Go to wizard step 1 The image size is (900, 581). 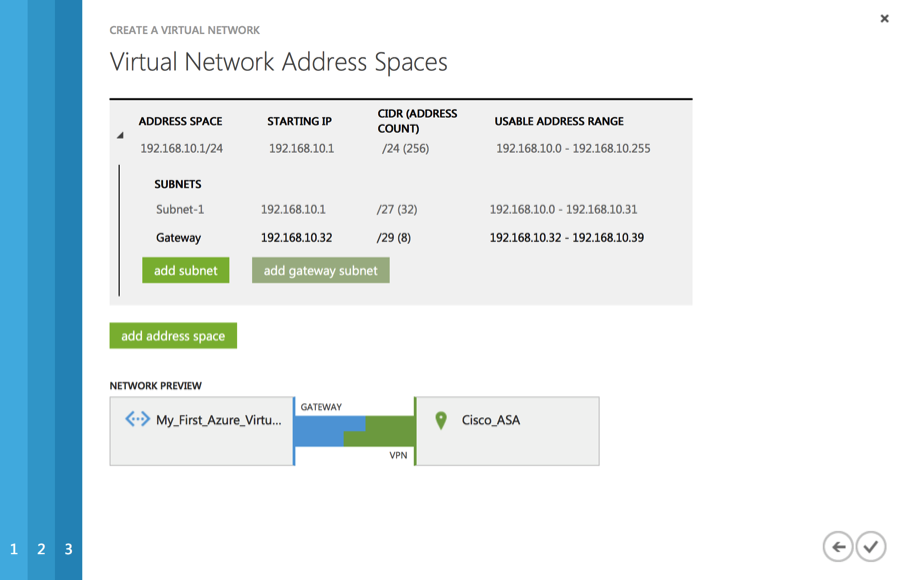[14, 549]
